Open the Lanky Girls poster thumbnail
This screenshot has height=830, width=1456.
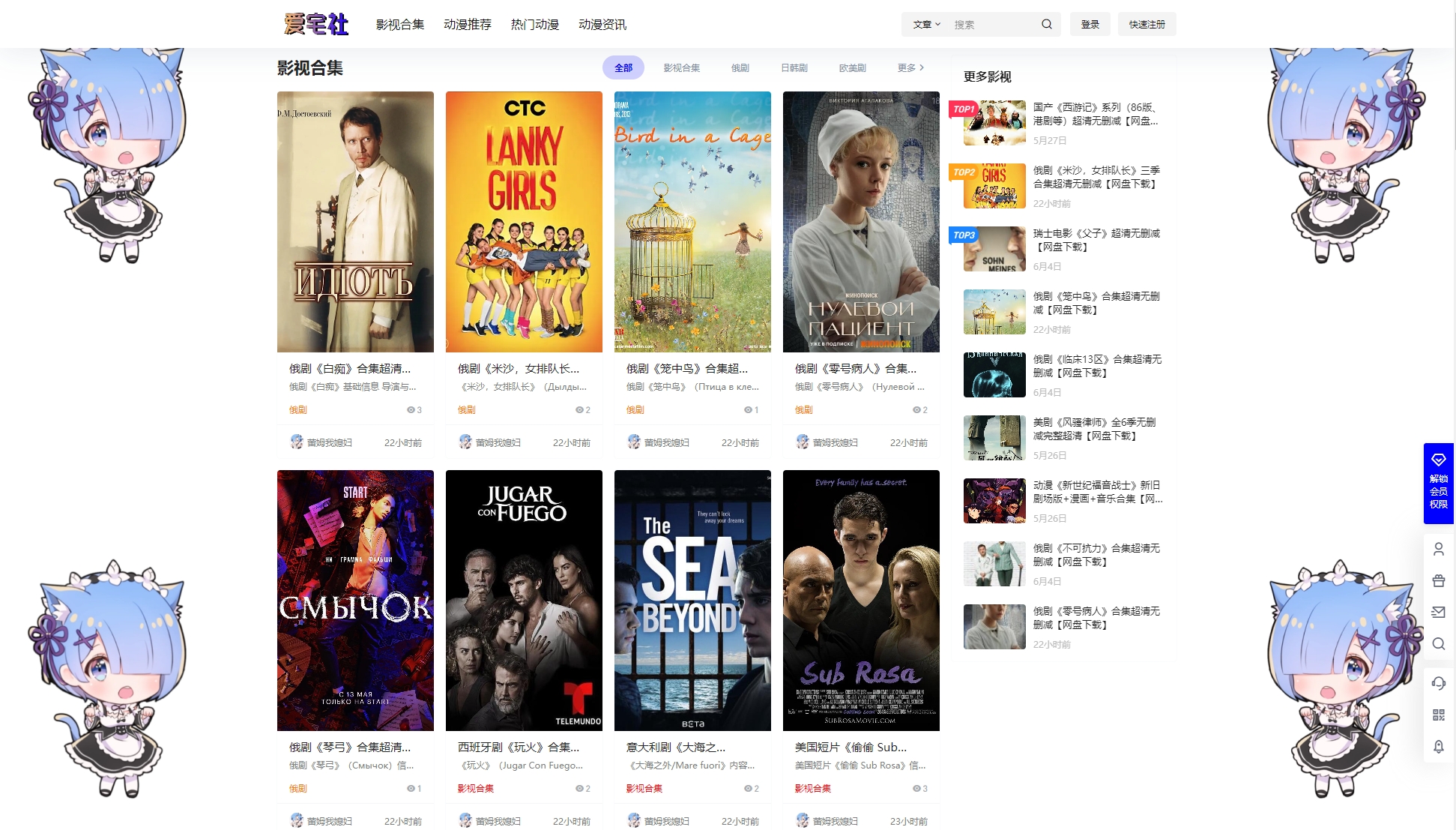coord(524,222)
